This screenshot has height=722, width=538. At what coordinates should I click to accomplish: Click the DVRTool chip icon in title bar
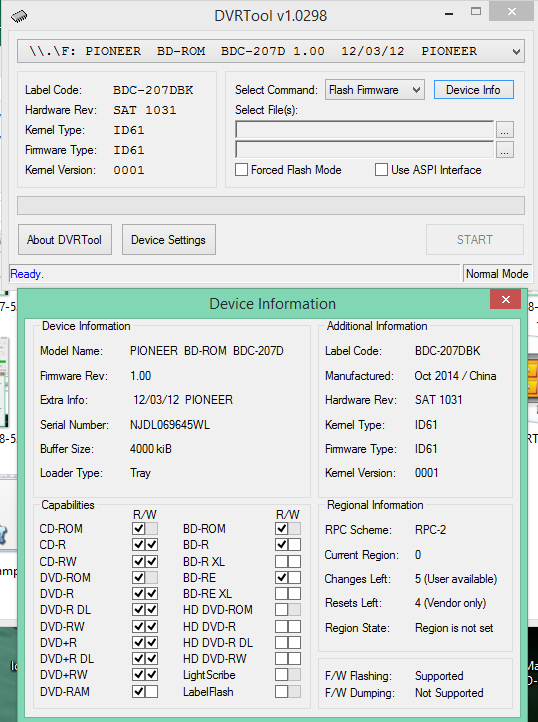coord(19,16)
